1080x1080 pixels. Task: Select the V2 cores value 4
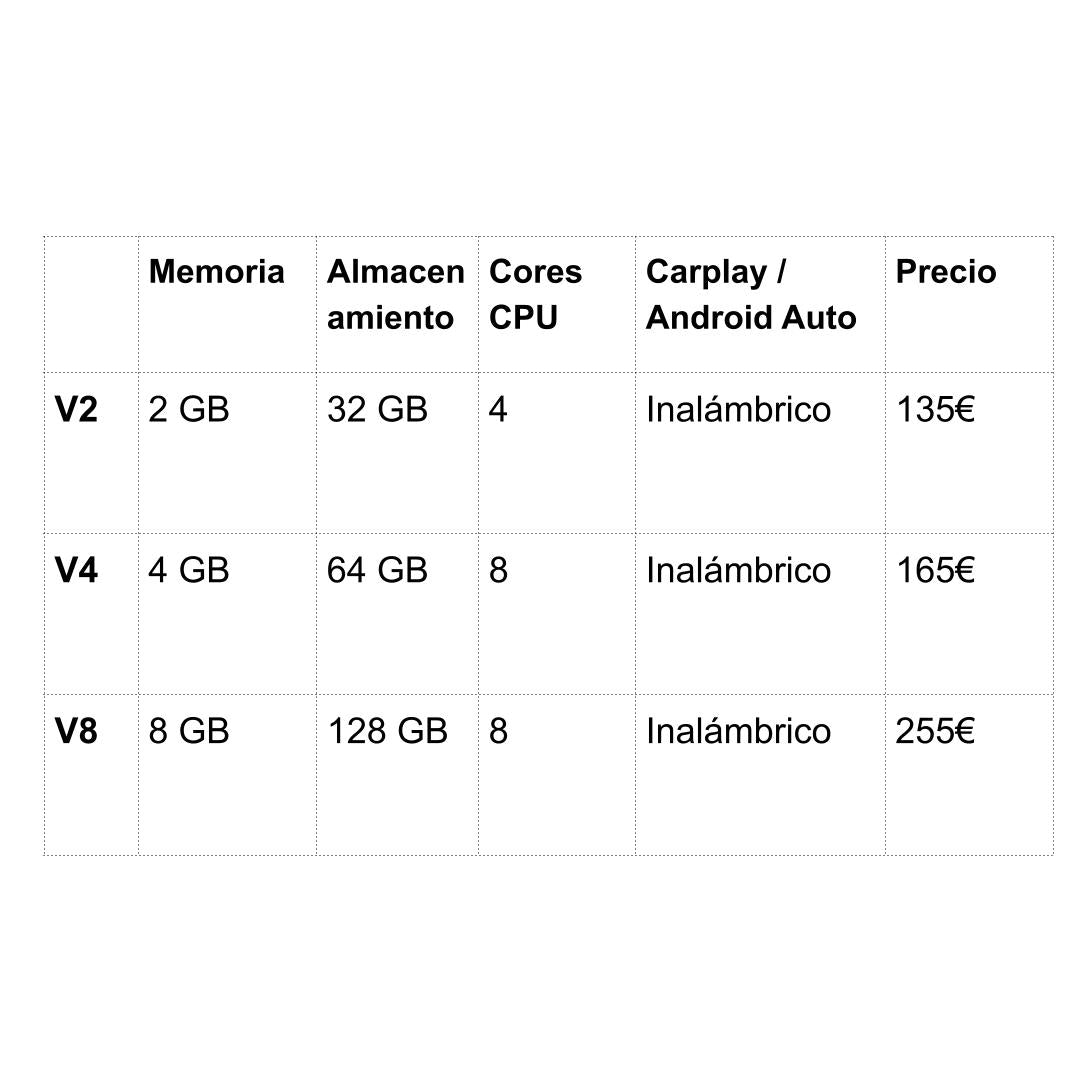[x=498, y=410]
